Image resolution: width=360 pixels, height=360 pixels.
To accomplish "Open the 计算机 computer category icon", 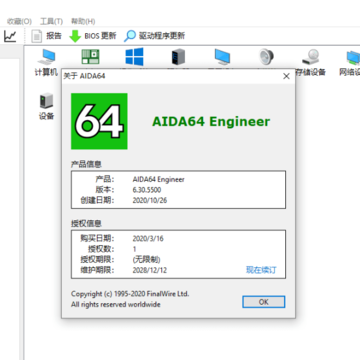I will [46, 62].
